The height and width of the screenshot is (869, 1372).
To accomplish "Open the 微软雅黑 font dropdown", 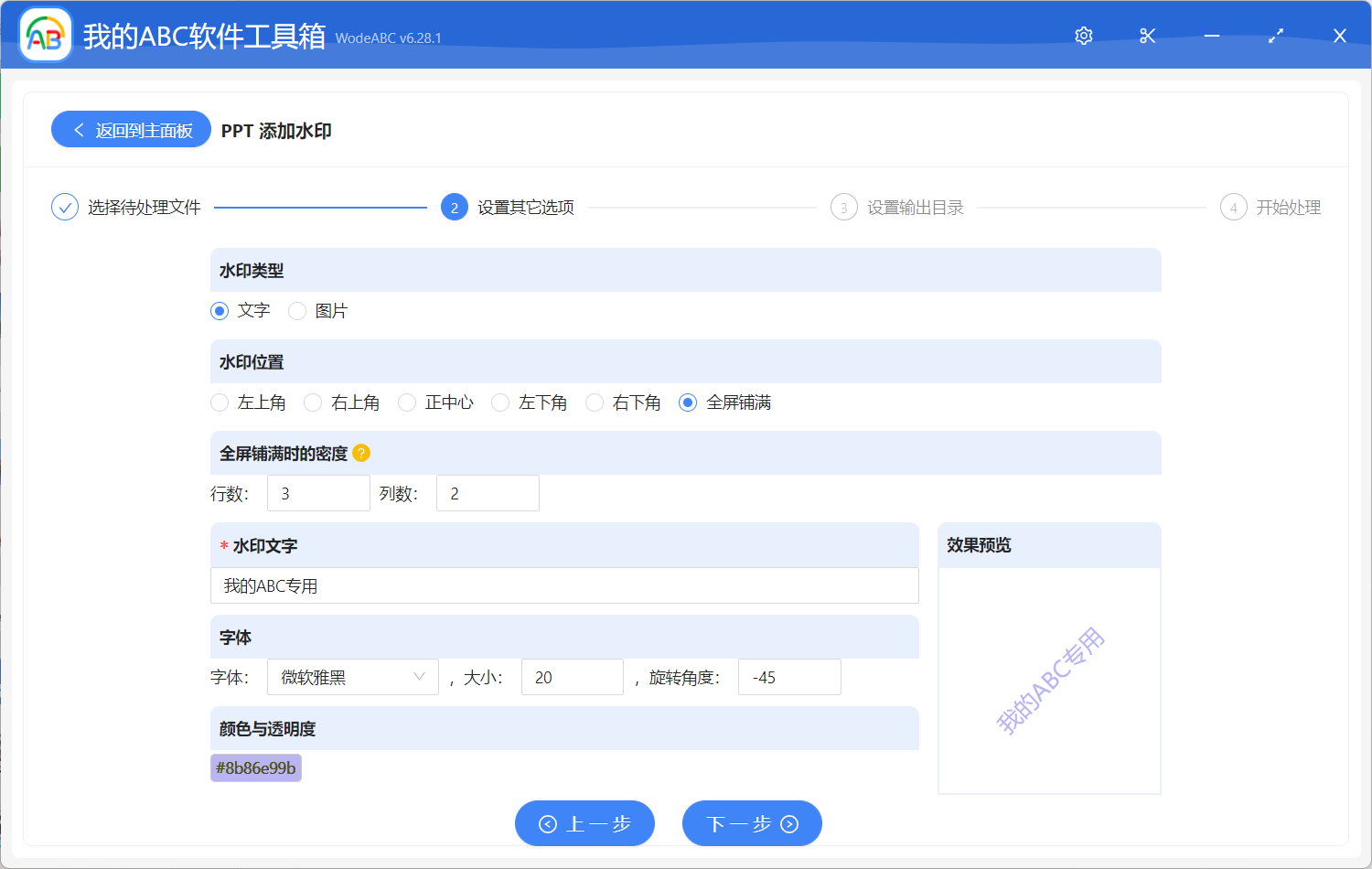I will click(x=352, y=677).
